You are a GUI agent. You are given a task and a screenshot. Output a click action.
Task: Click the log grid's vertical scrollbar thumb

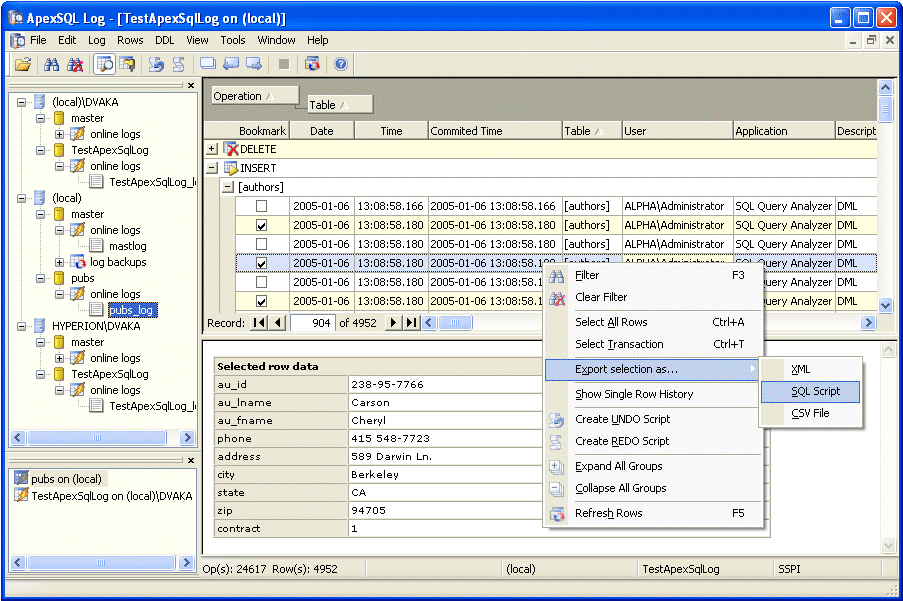(x=885, y=109)
